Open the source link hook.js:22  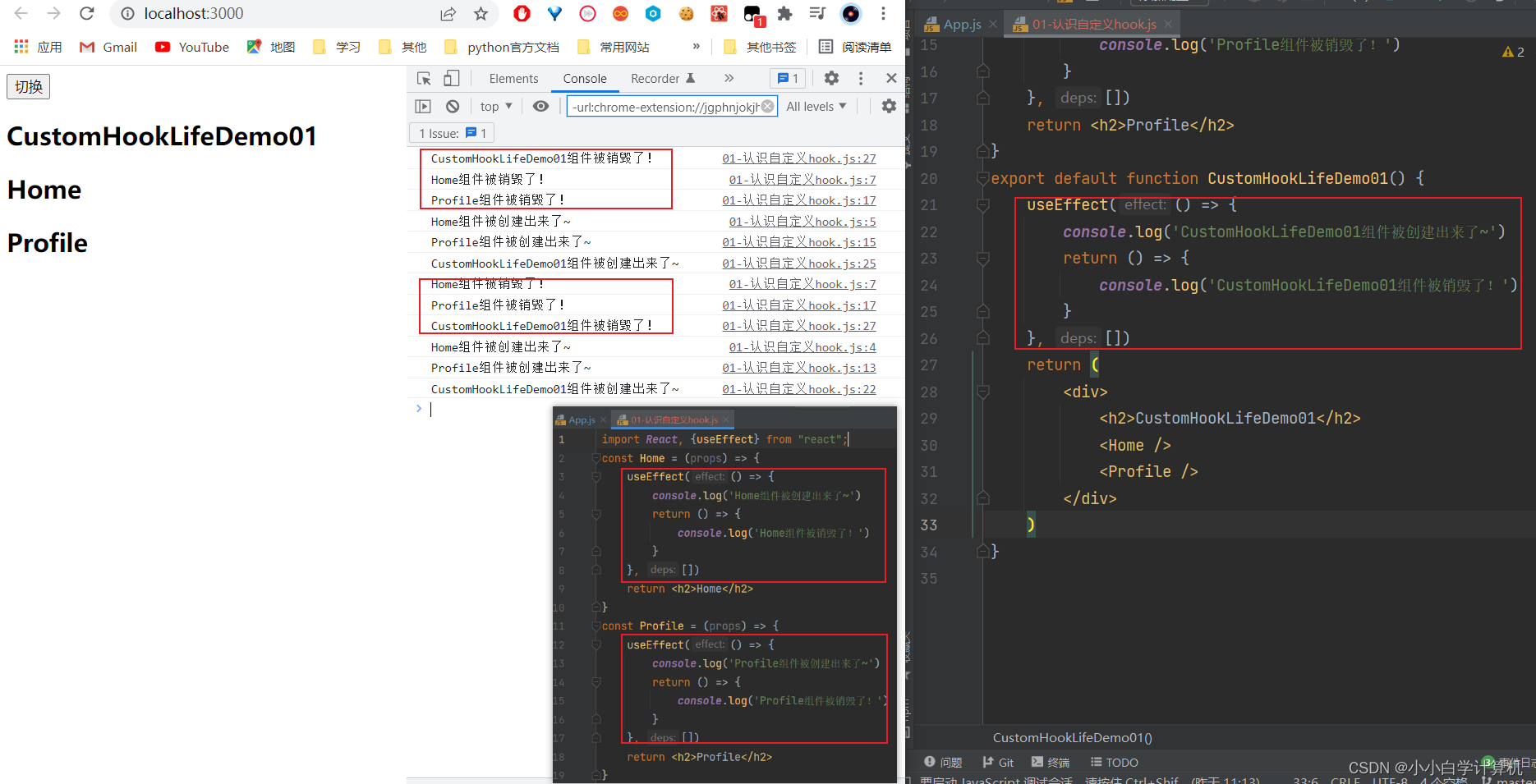tap(799, 389)
